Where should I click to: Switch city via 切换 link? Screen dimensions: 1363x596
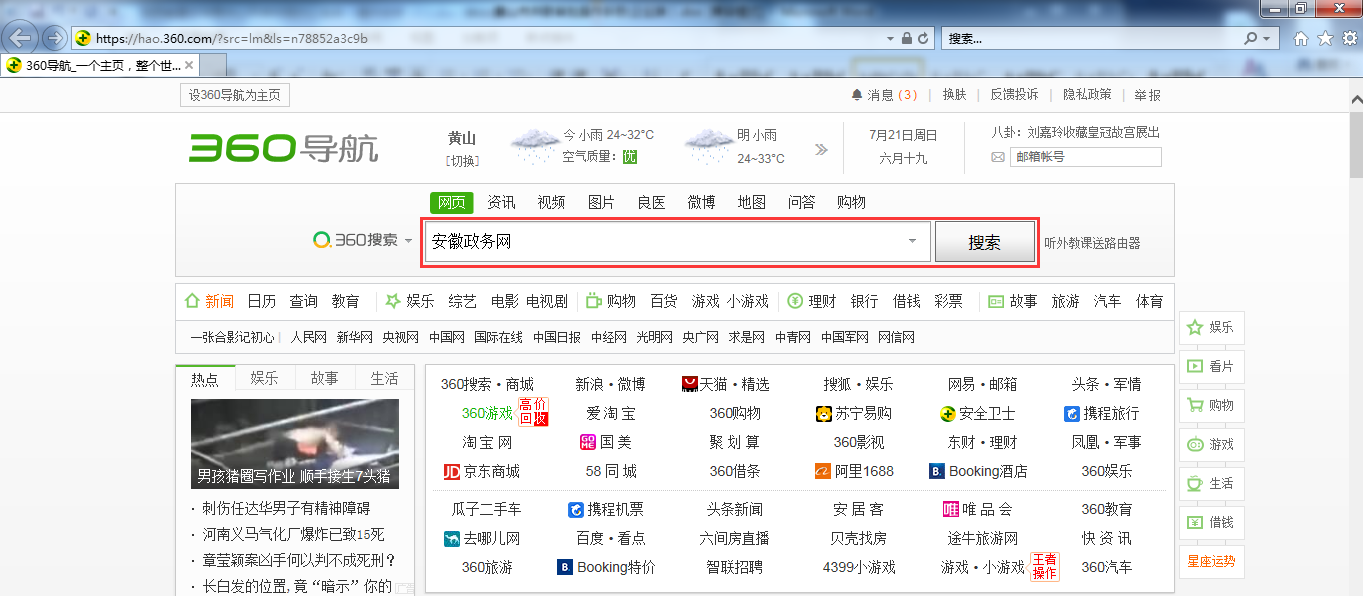[462, 160]
